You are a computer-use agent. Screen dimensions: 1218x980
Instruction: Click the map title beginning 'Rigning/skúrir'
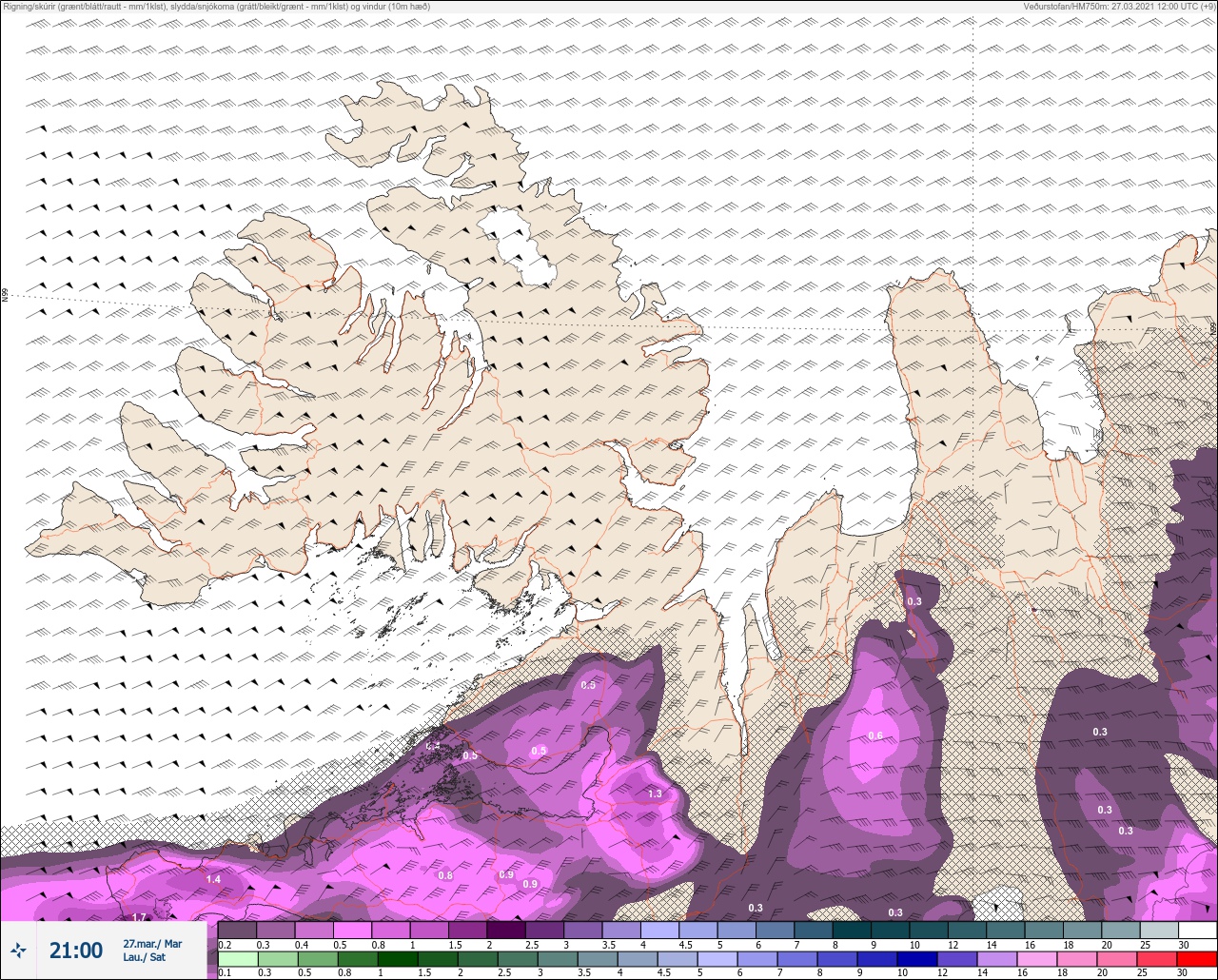pyautogui.click(x=216, y=7)
